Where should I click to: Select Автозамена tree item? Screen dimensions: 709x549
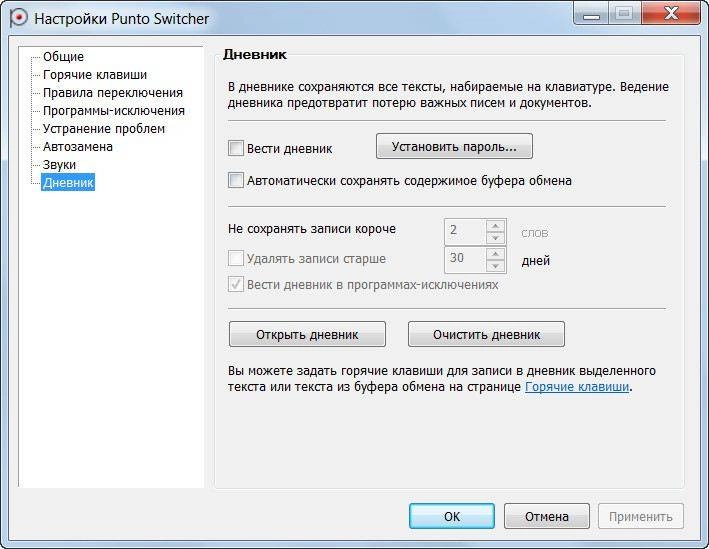pos(78,147)
